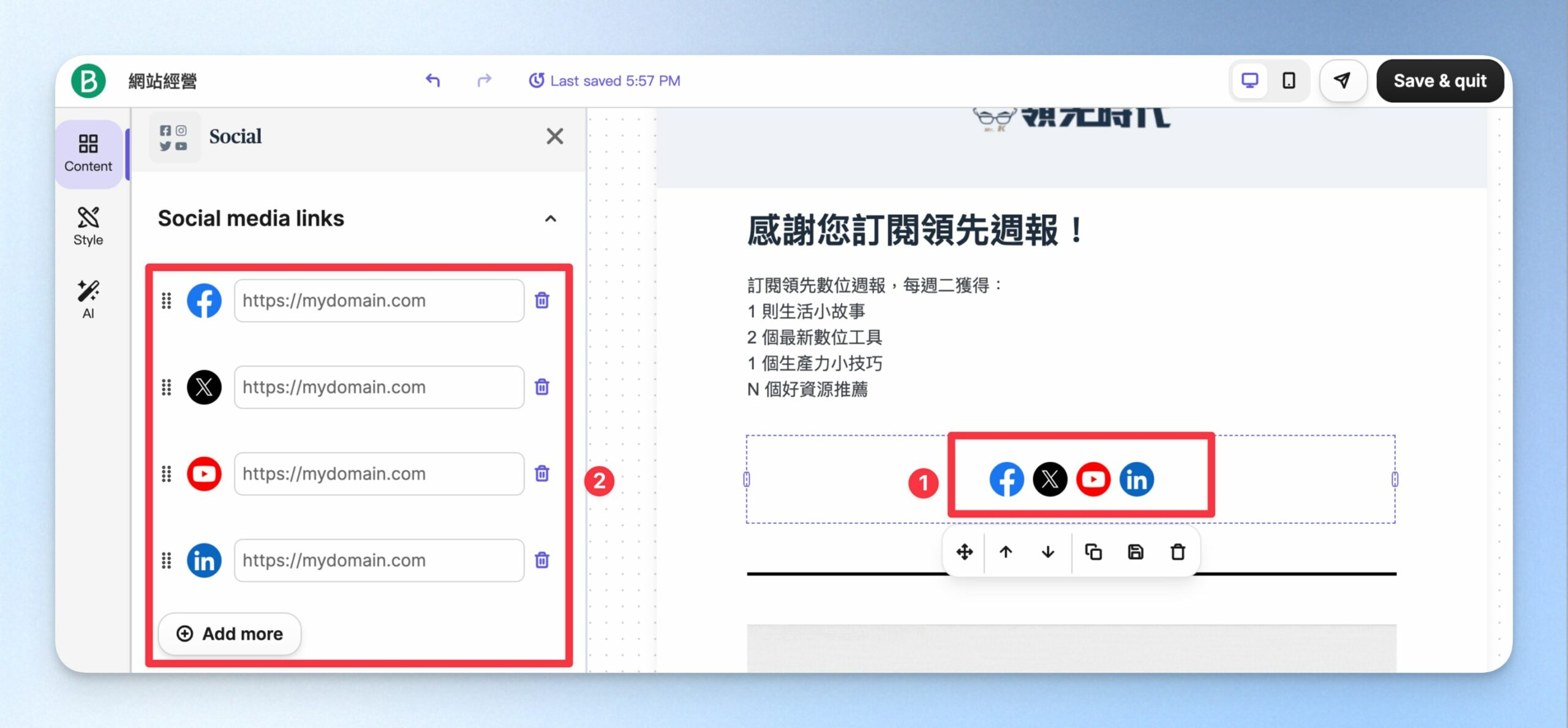Click left resize handle of social block
Screen dimensions: 1568x728
(x=747, y=479)
